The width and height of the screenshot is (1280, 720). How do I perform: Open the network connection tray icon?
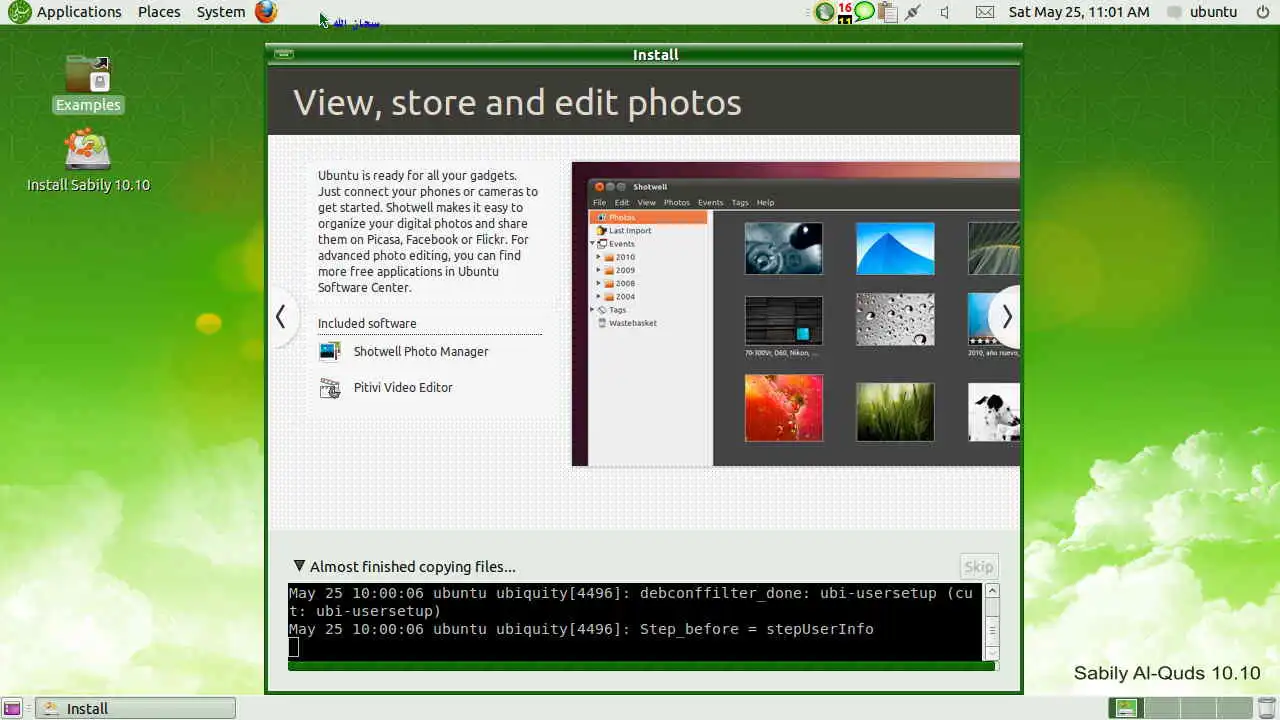point(912,12)
